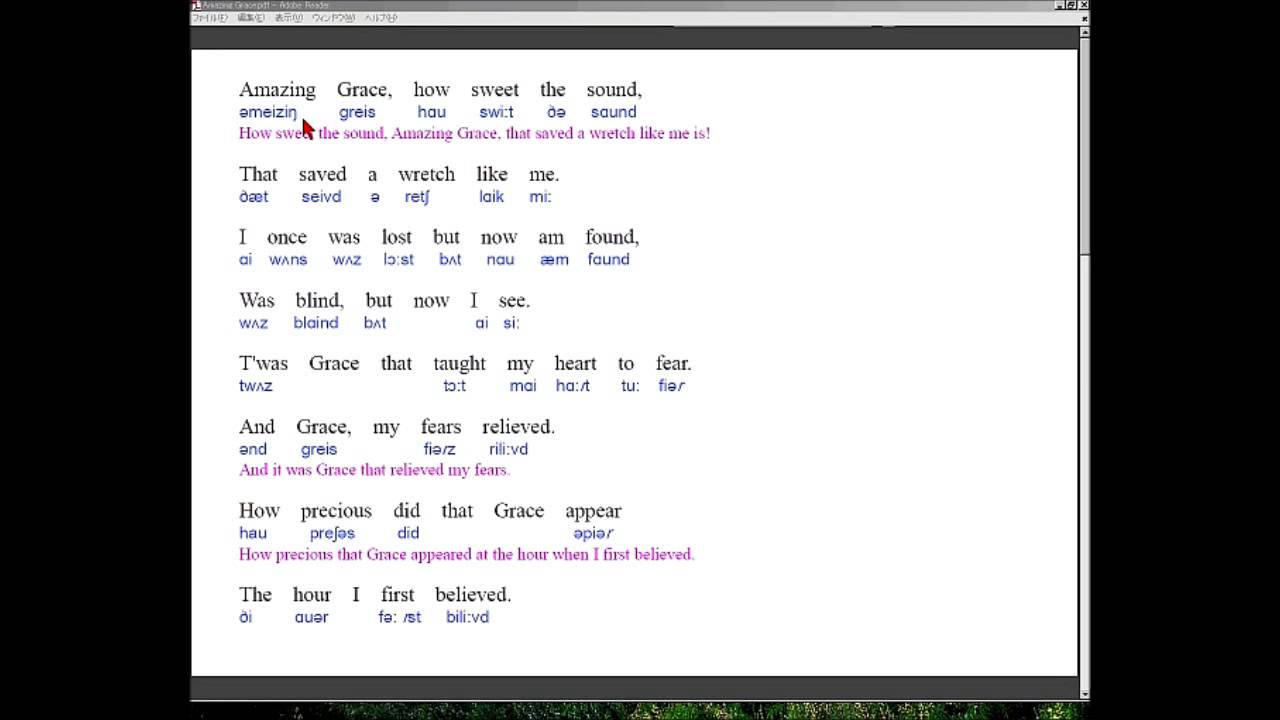This screenshot has width=1280, height=720.
Task: Click the phonetic text "rili:vd"
Action: pos(508,449)
